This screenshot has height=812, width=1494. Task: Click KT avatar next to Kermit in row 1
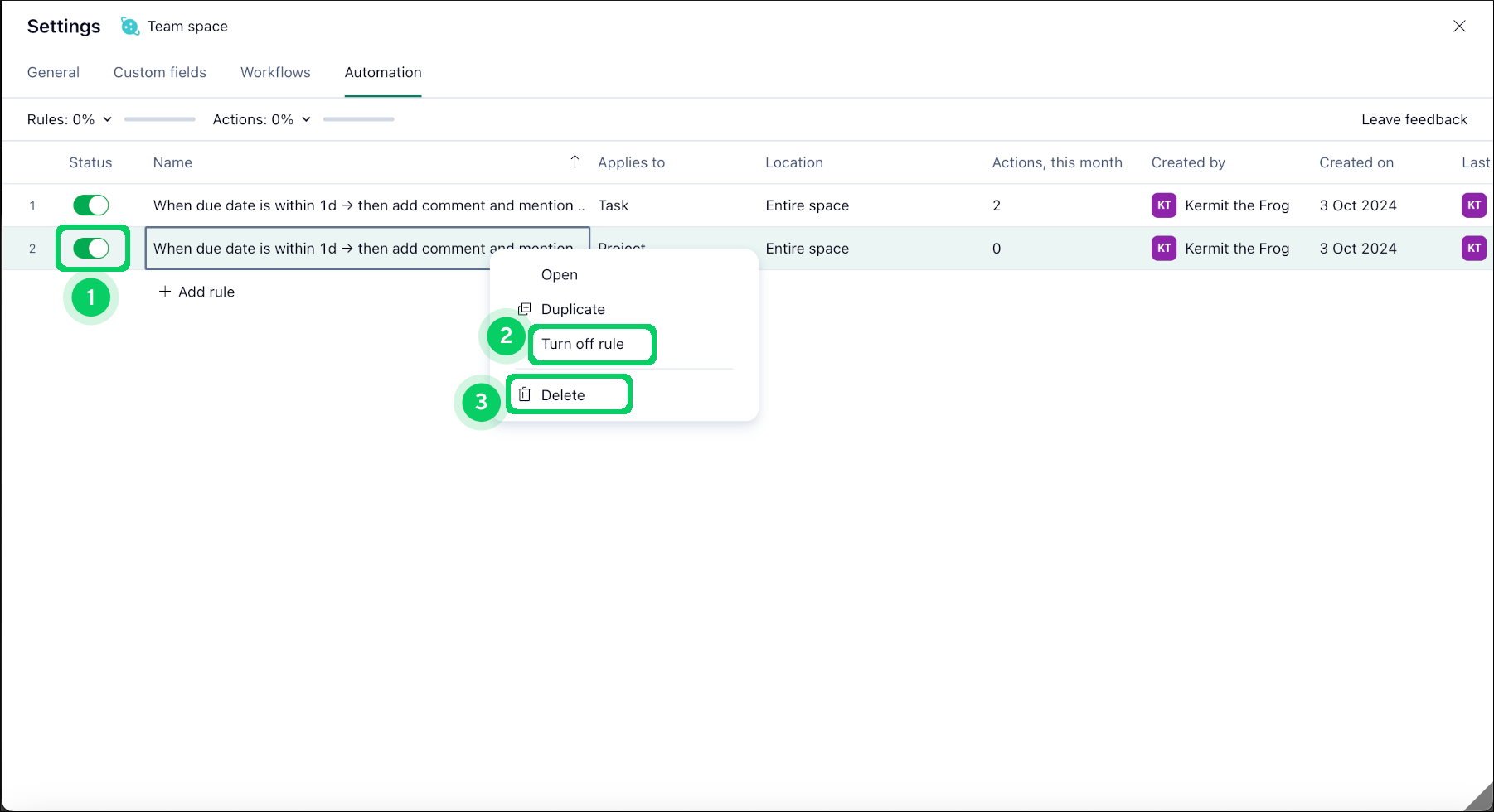(x=1164, y=205)
